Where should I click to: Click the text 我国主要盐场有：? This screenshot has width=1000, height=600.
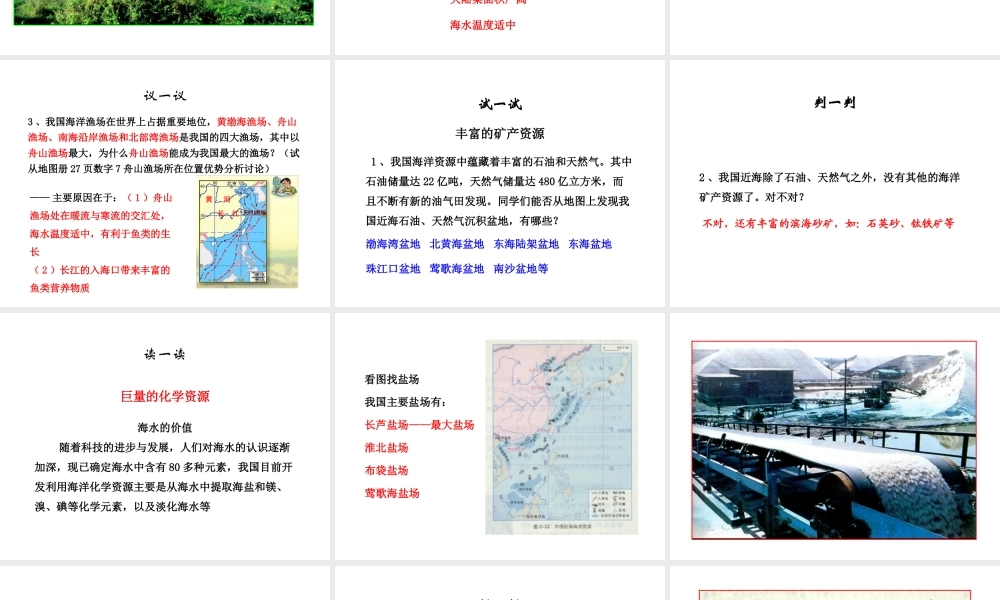[406, 402]
